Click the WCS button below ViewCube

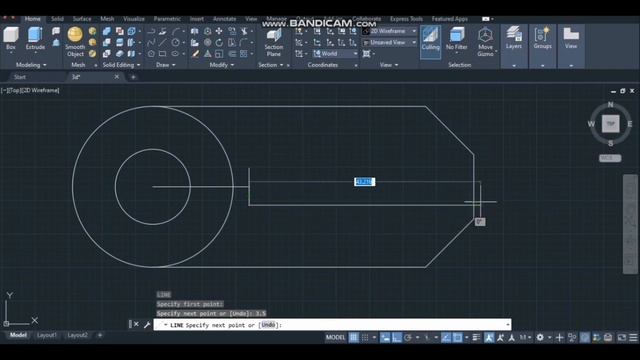click(x=610, y=158)
